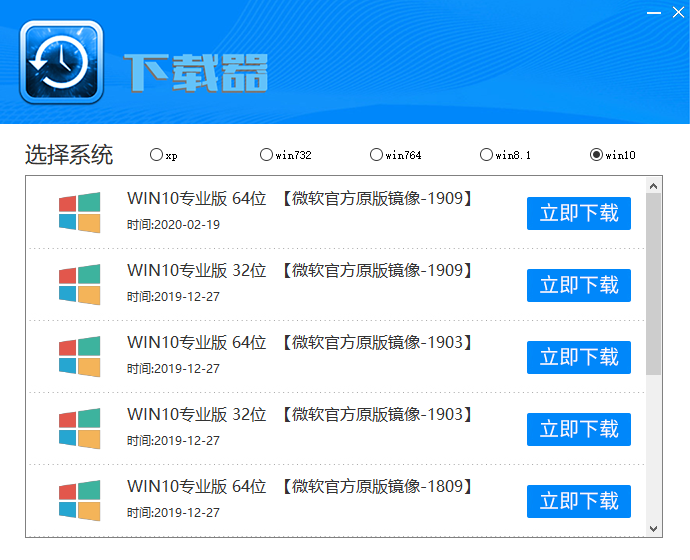Click 立即下载 for WIN10 32位 1903
The image size is (690, 560).
tap(579, 429)
